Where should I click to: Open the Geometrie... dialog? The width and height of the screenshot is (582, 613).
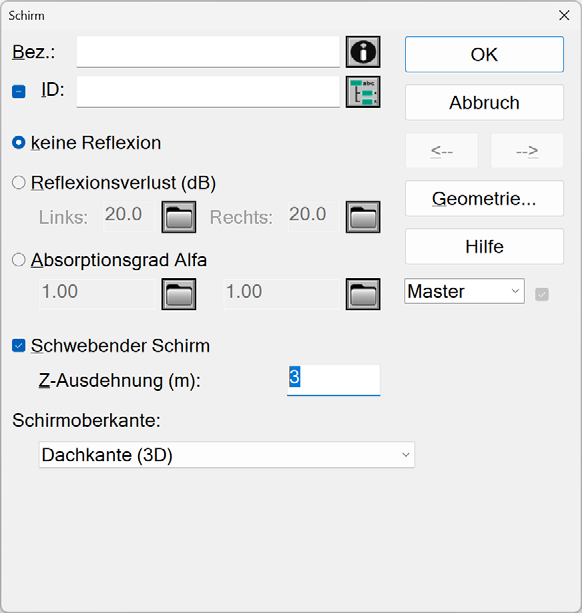tap(484, 198)
